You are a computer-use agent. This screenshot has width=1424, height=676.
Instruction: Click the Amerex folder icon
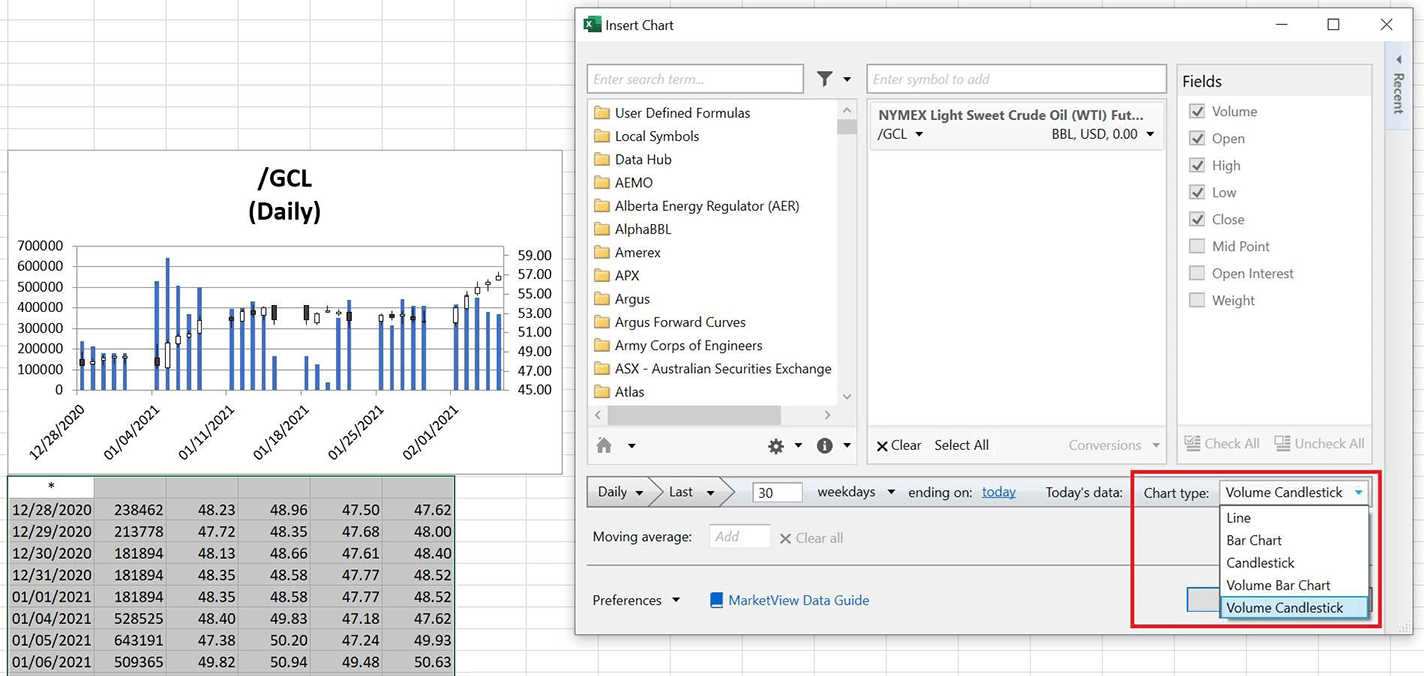[x=602, y=252]
